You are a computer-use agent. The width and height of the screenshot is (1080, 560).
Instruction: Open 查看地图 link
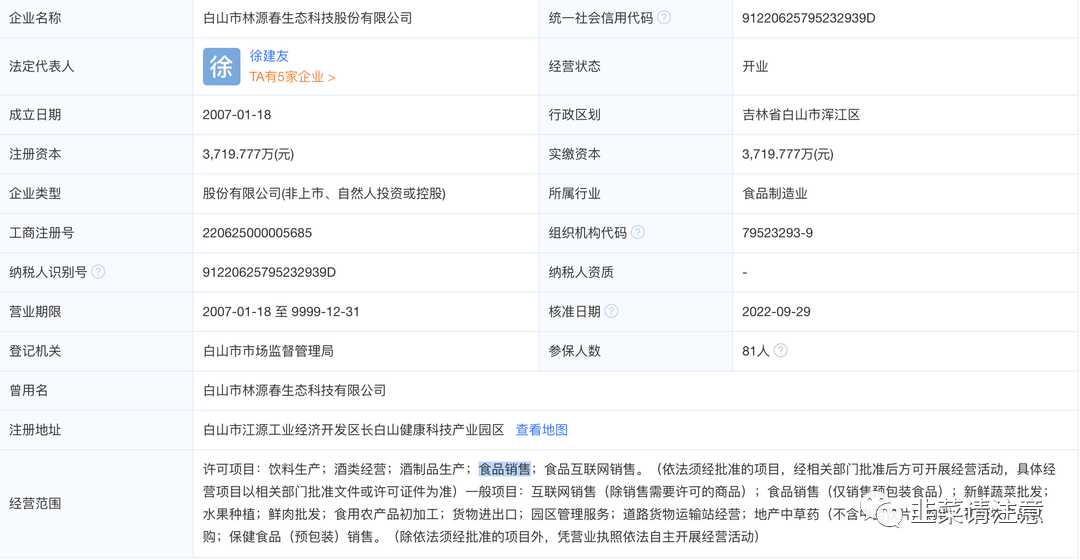coord(542,430)
